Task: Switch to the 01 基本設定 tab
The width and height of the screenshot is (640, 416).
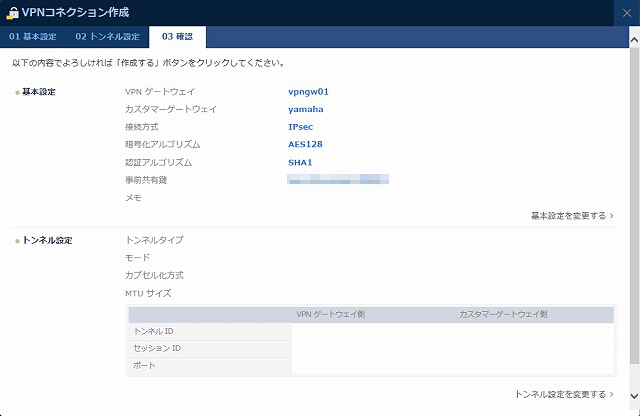Action: (x=33, y=37)
